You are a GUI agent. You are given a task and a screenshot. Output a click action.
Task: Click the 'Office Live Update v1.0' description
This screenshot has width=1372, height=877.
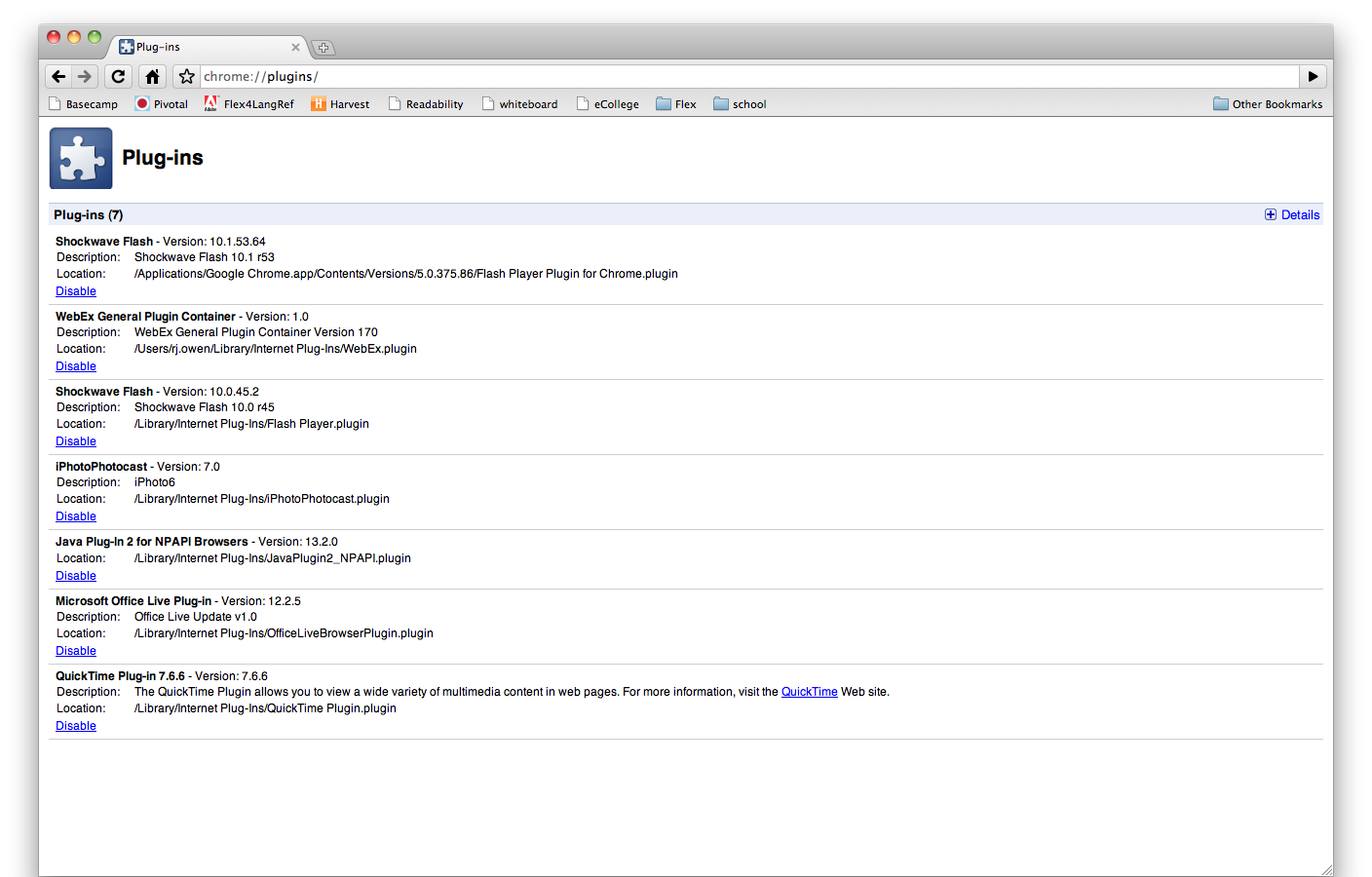tap(196, 617)
